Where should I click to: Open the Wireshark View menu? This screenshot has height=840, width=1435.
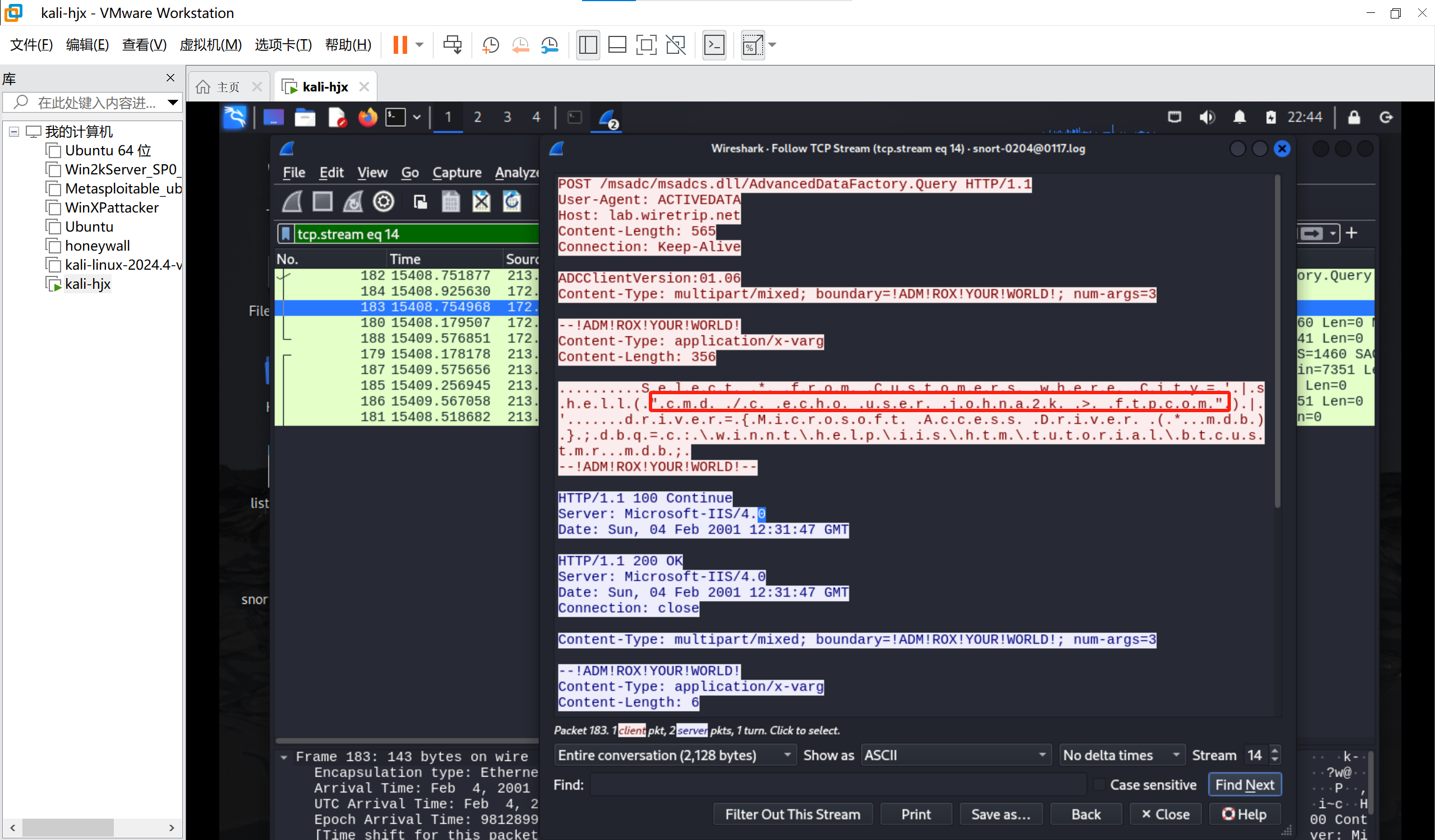(x=372, y=172)
